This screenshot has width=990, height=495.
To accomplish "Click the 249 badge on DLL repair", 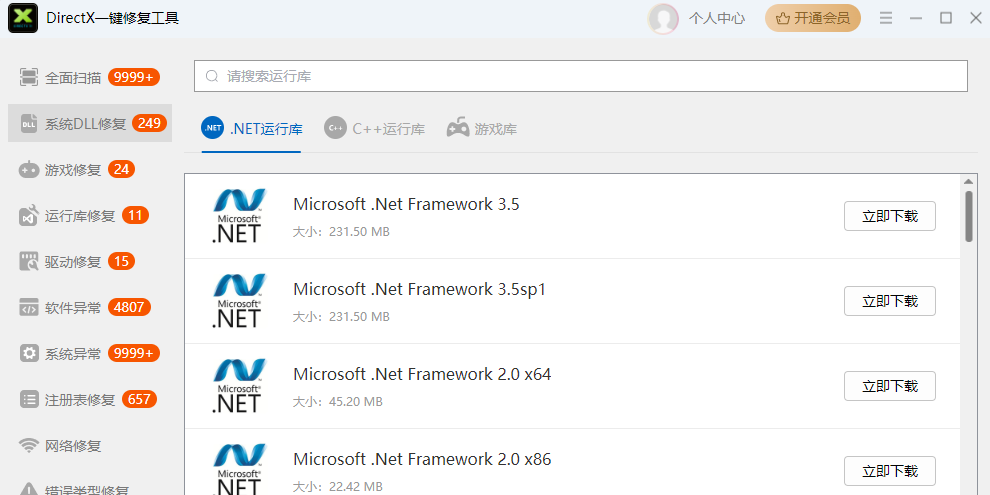I will [x=149, y=123].
